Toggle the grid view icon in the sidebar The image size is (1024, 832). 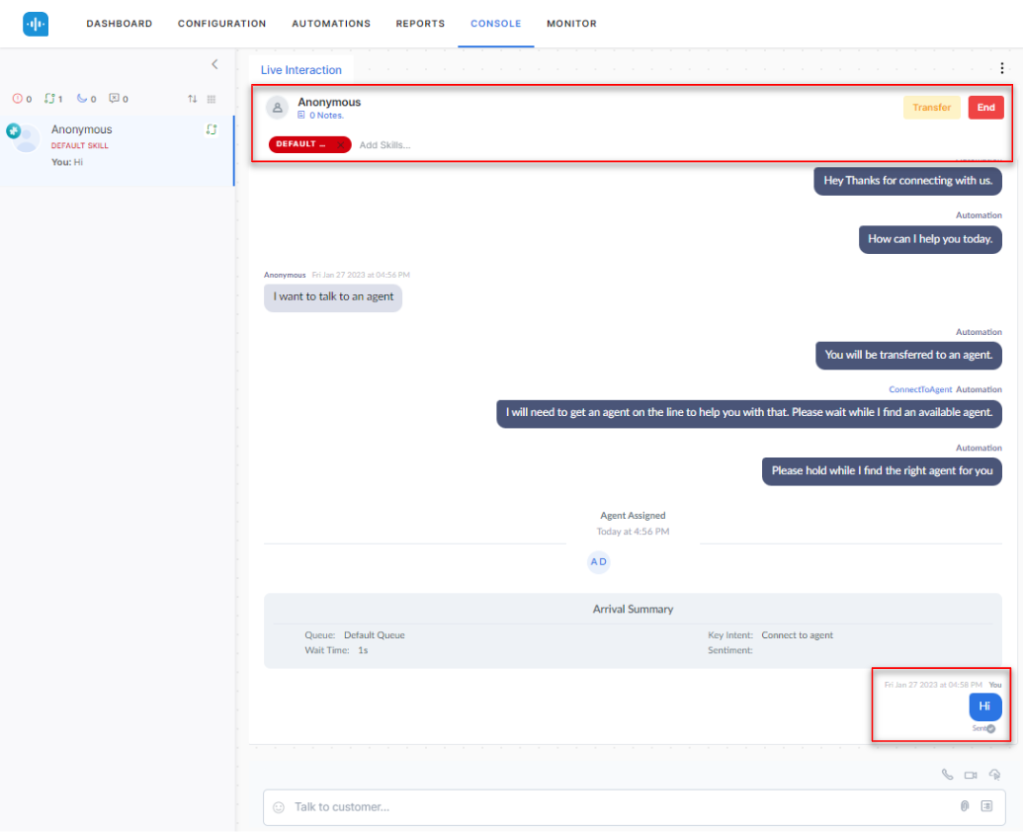[x=211, y=99]
